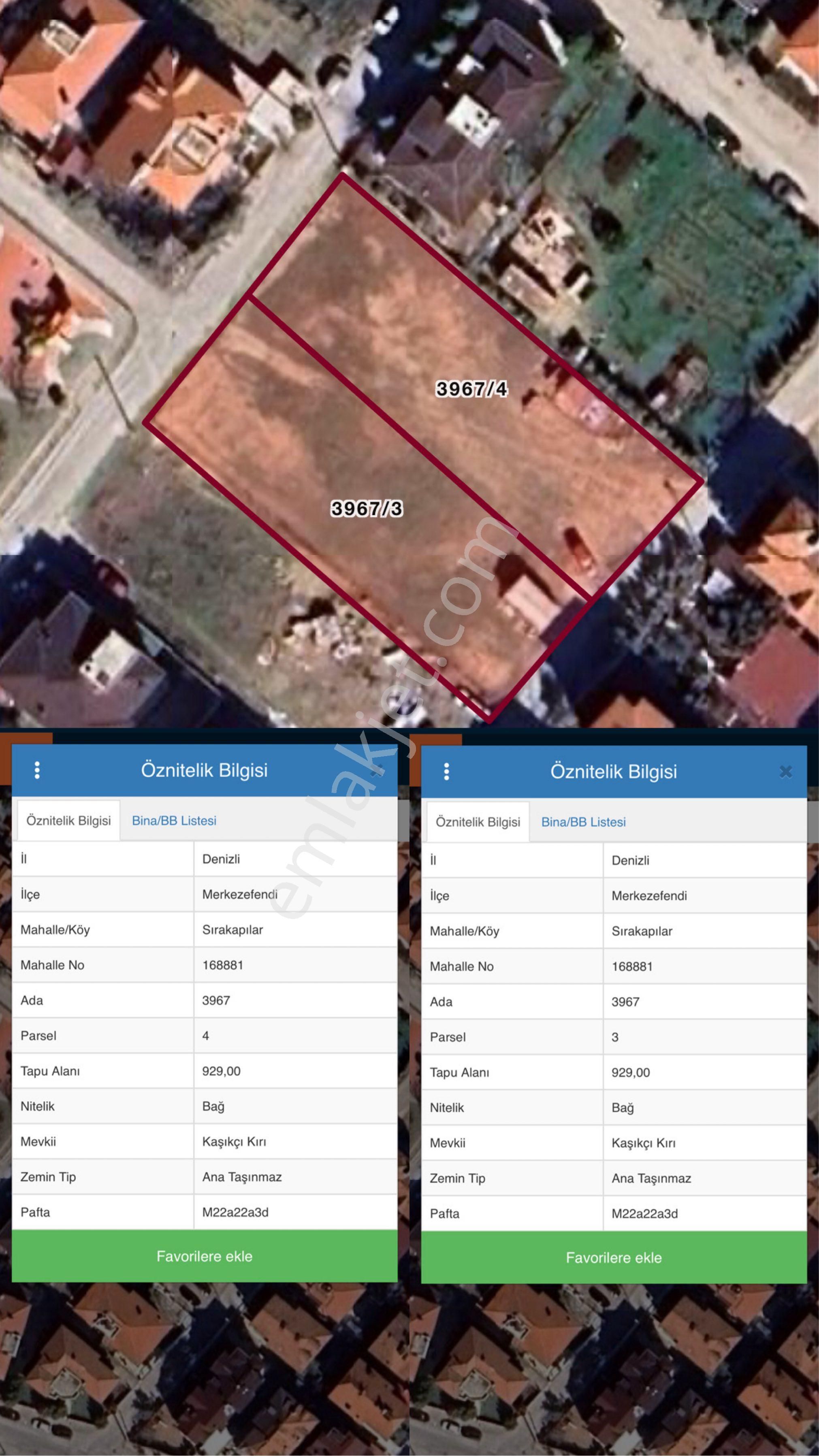Click Tapu Alanı 929,00 in the right panel
The height and width of the screenshot is (1456, 819).
point(631,1073)
